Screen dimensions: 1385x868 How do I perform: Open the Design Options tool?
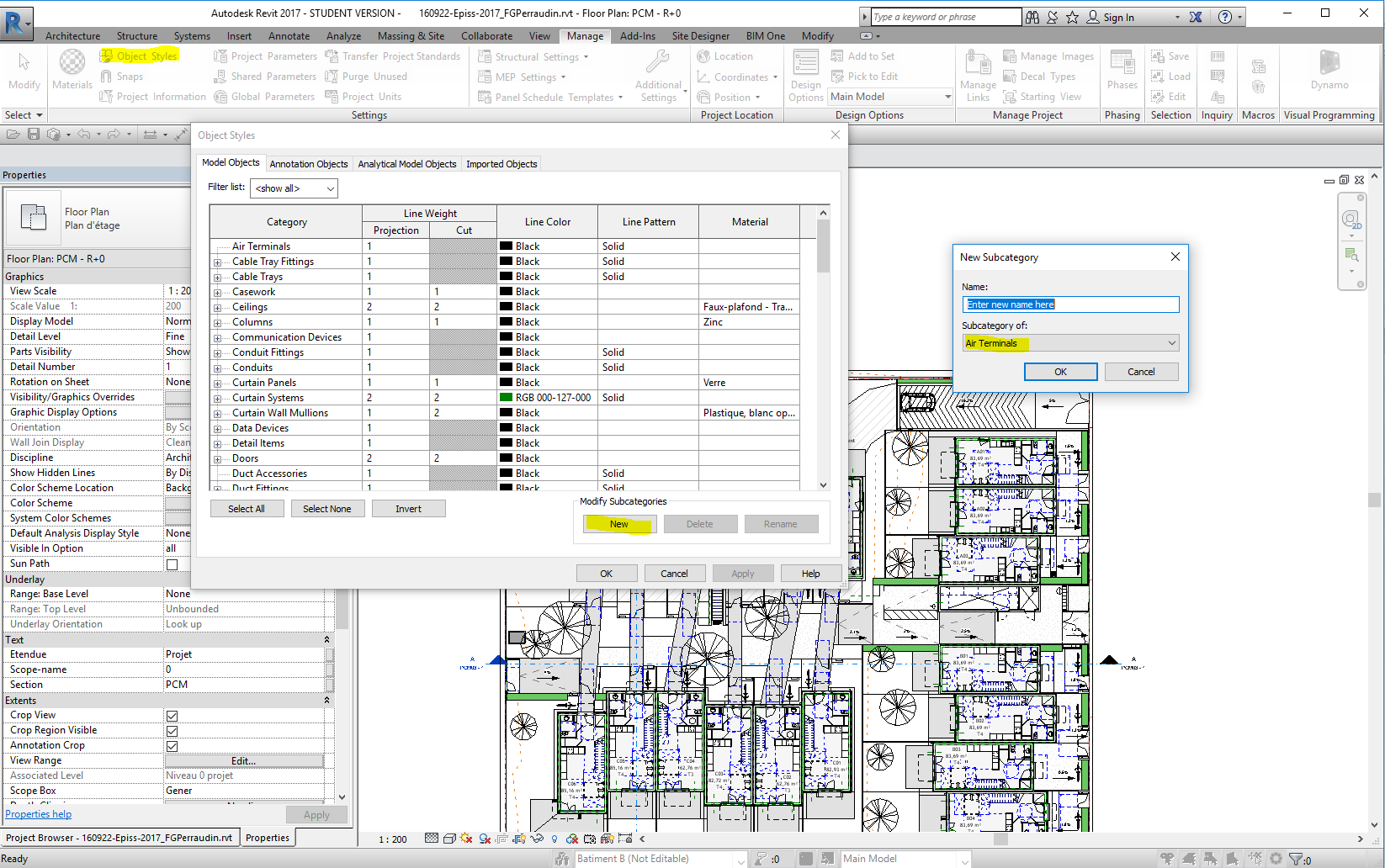pos(805,71)
